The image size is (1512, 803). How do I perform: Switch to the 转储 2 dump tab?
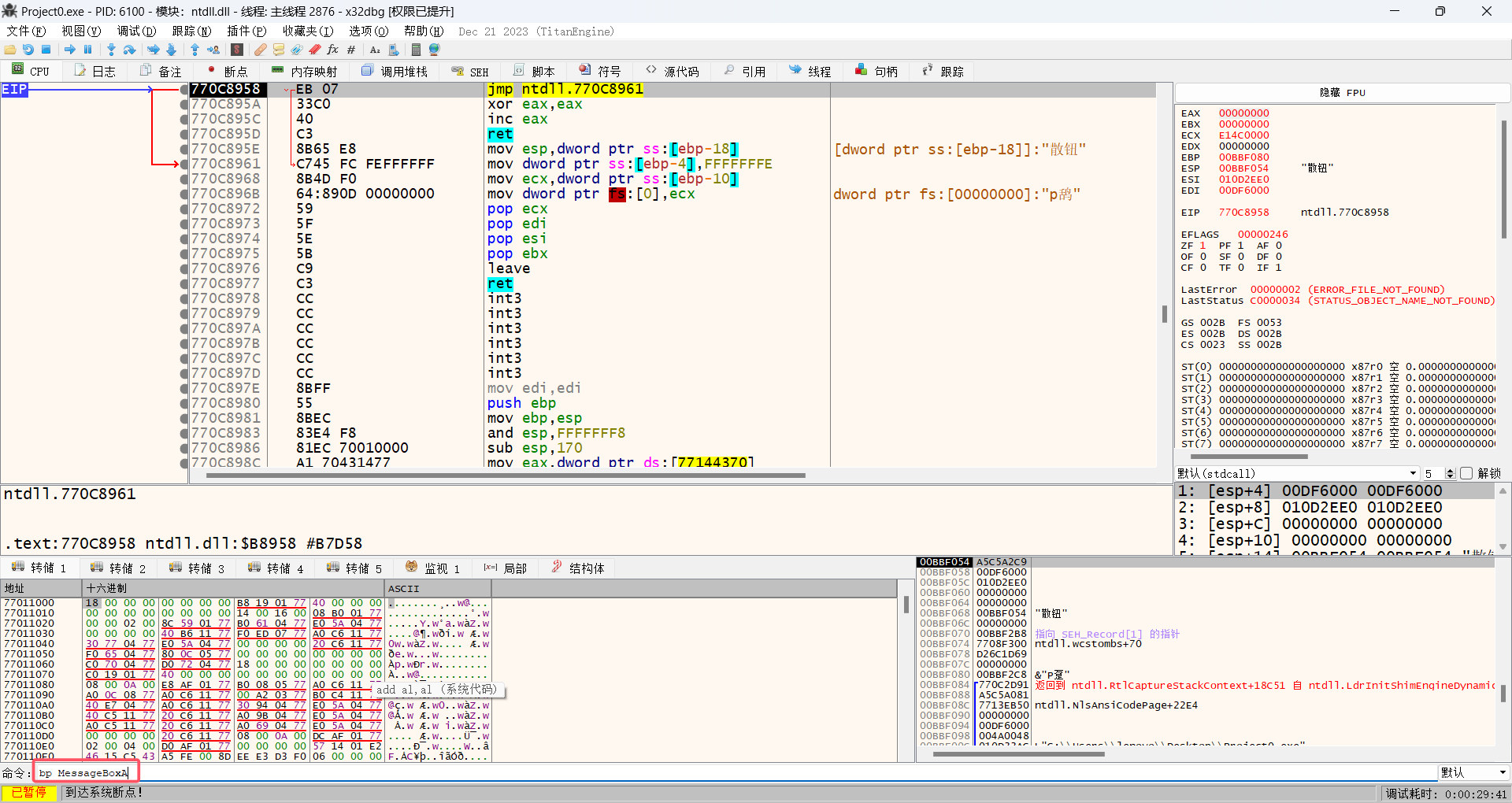118,568
